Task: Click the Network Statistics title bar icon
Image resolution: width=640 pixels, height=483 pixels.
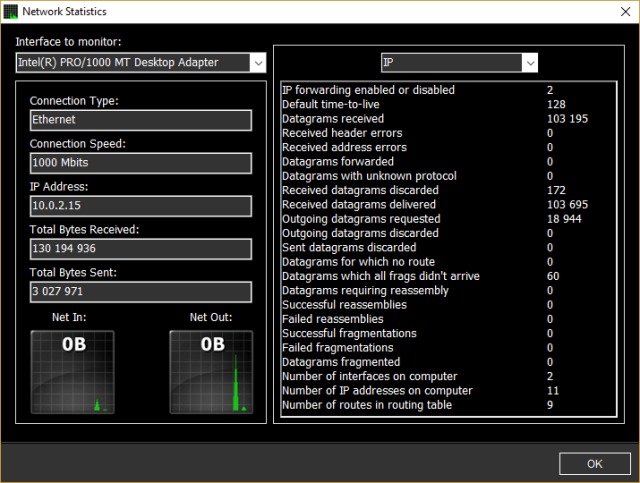Action: tap(11, 12)
